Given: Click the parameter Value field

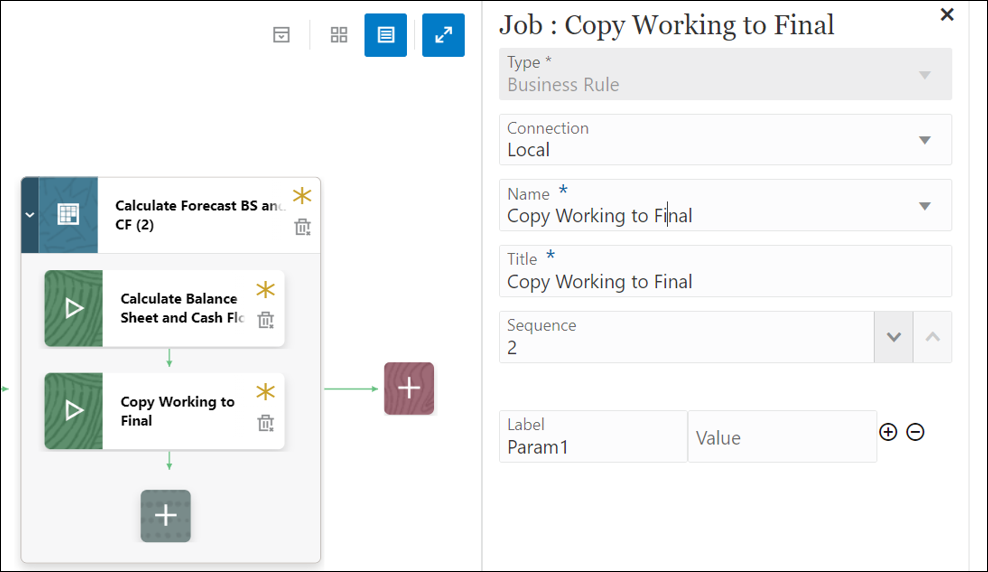Looking at the screenshot, I should click(x=782, y=437).
